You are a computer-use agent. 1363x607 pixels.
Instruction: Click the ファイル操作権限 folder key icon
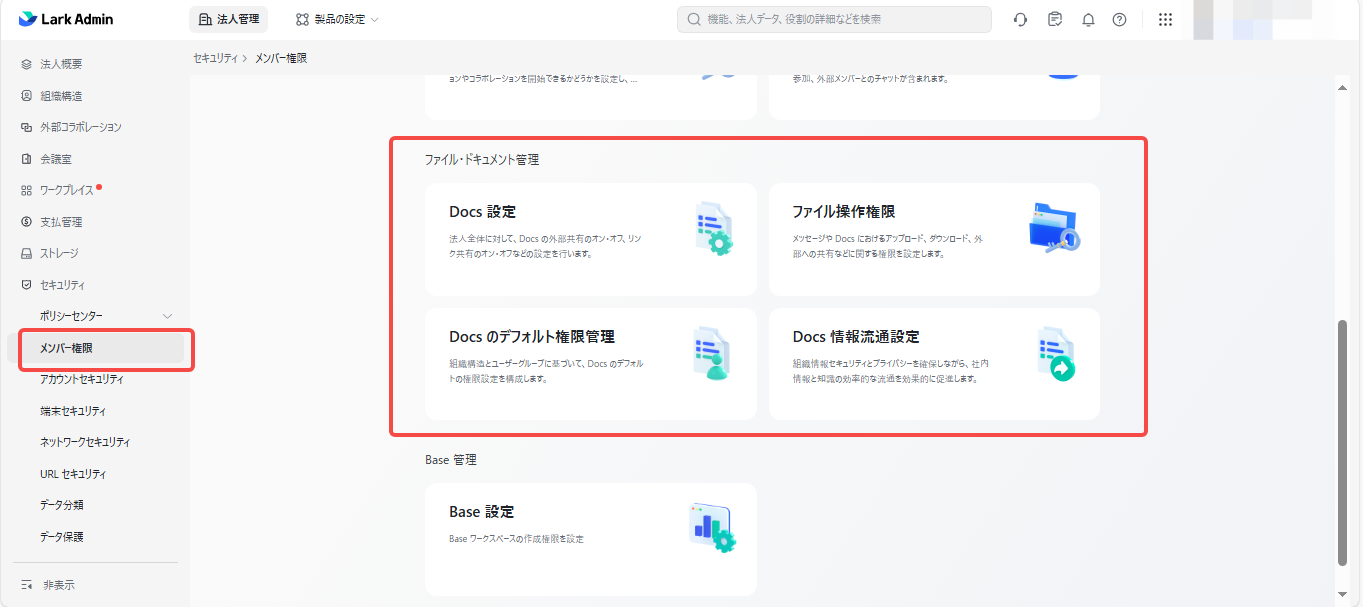point(1055,227)
